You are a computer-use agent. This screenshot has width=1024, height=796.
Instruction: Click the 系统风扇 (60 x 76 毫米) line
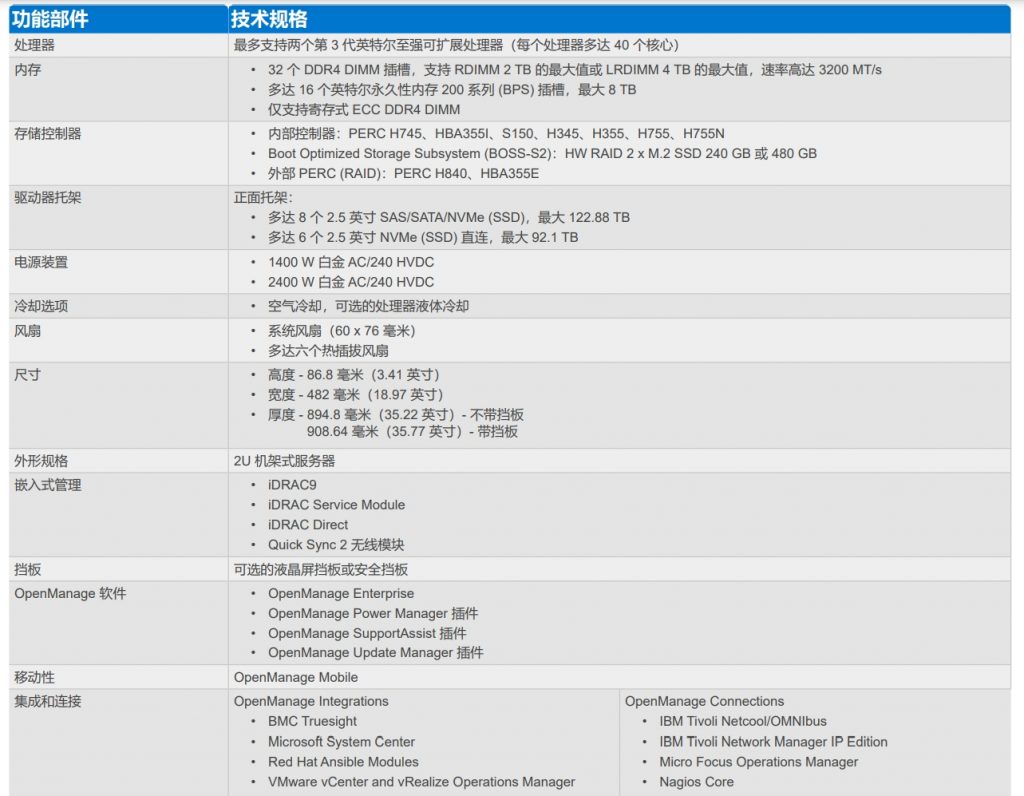(342, 331)
